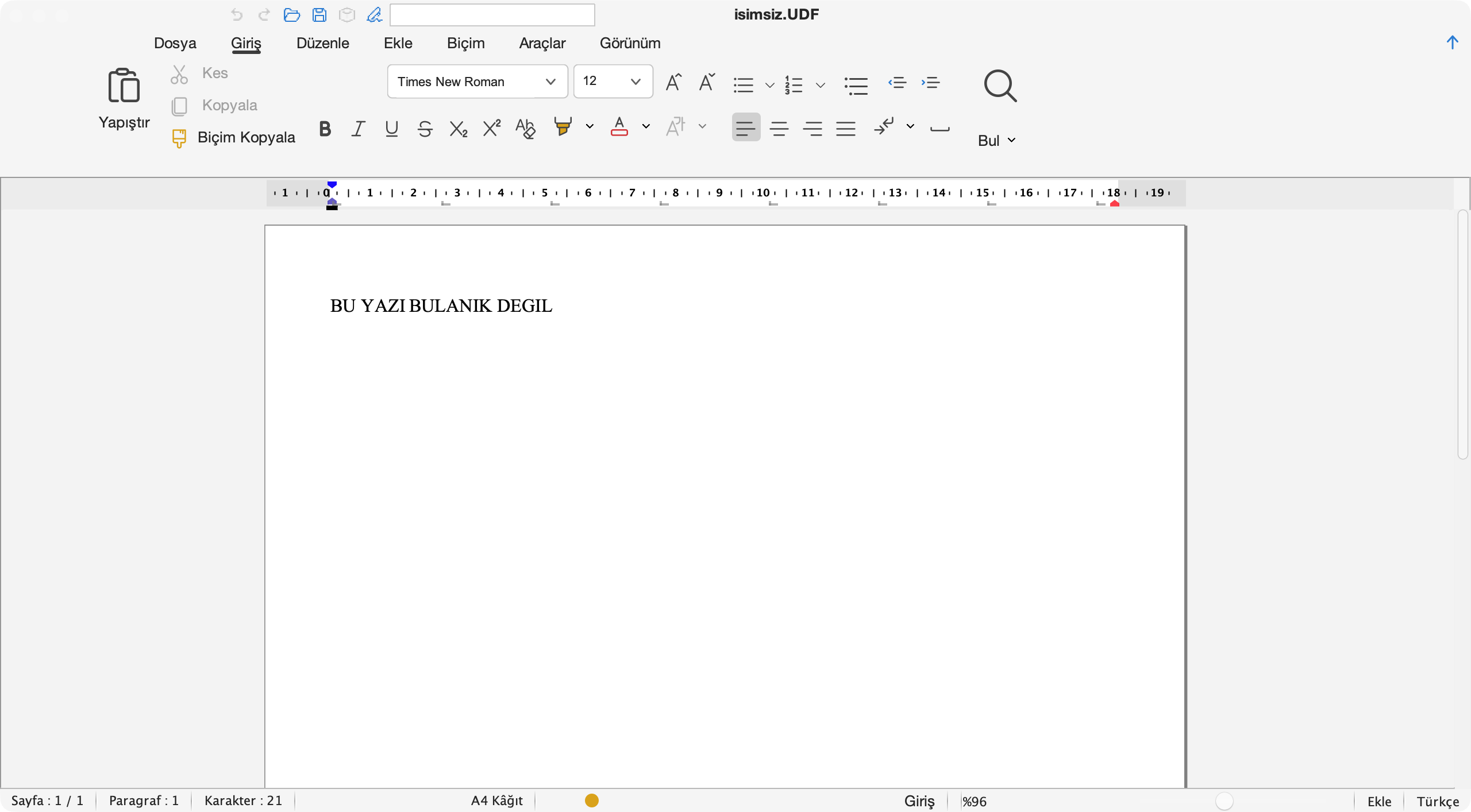
Task: Open the Ekle tab
Action: [398, 43]
